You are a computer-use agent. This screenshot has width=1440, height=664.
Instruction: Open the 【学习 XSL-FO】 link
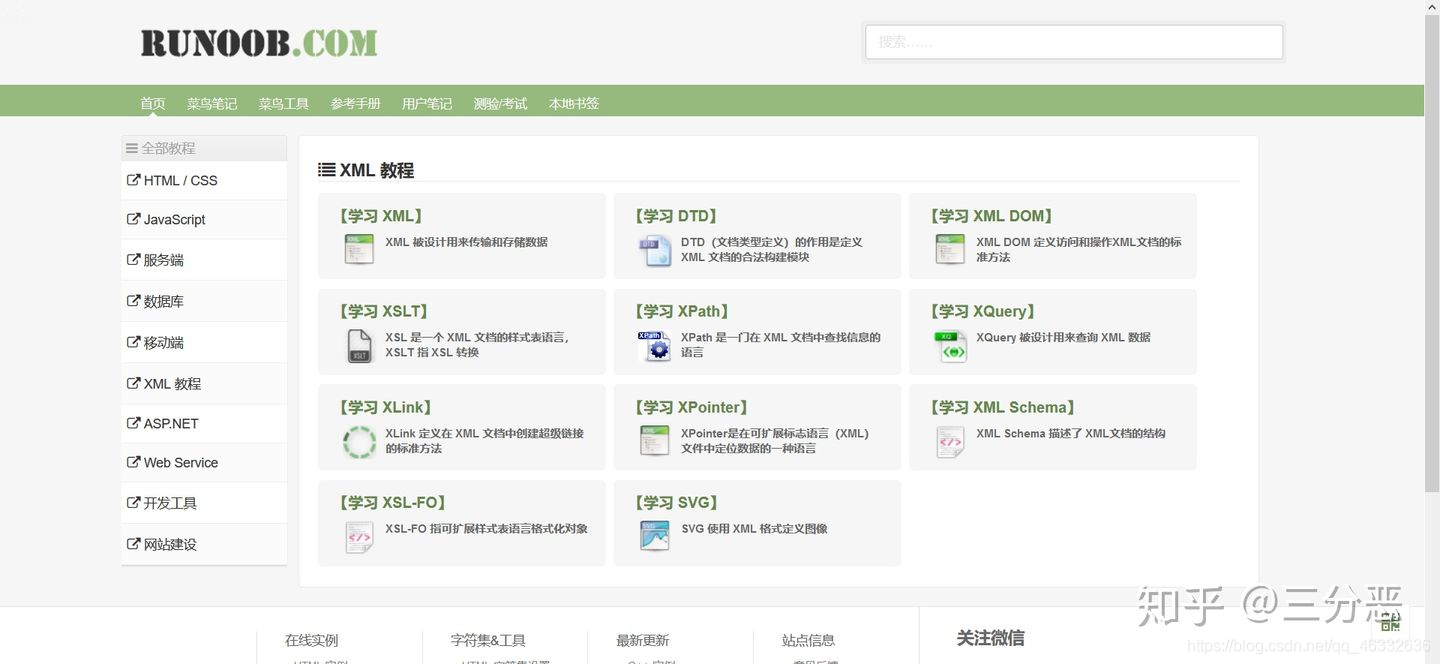pos(393,503)
